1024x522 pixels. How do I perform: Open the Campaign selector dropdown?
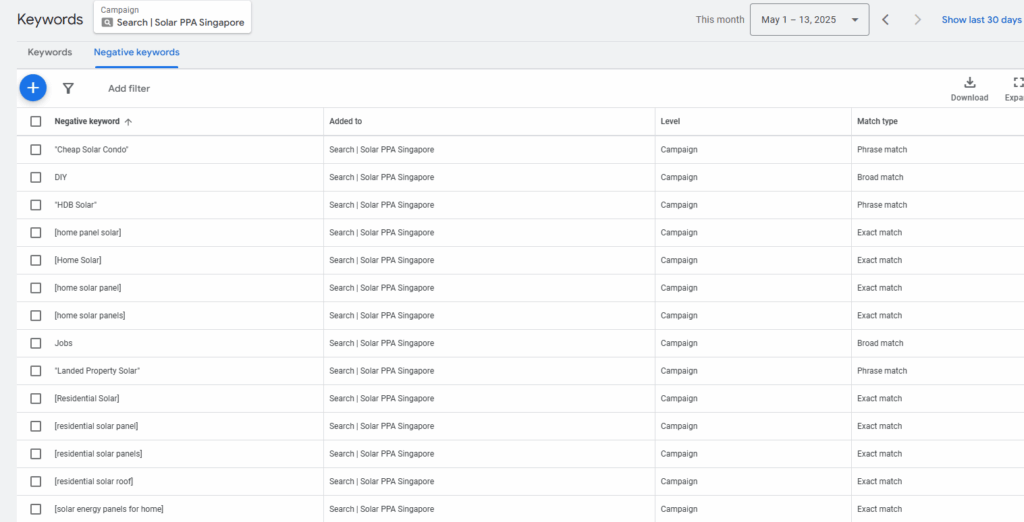coord(172,17)
